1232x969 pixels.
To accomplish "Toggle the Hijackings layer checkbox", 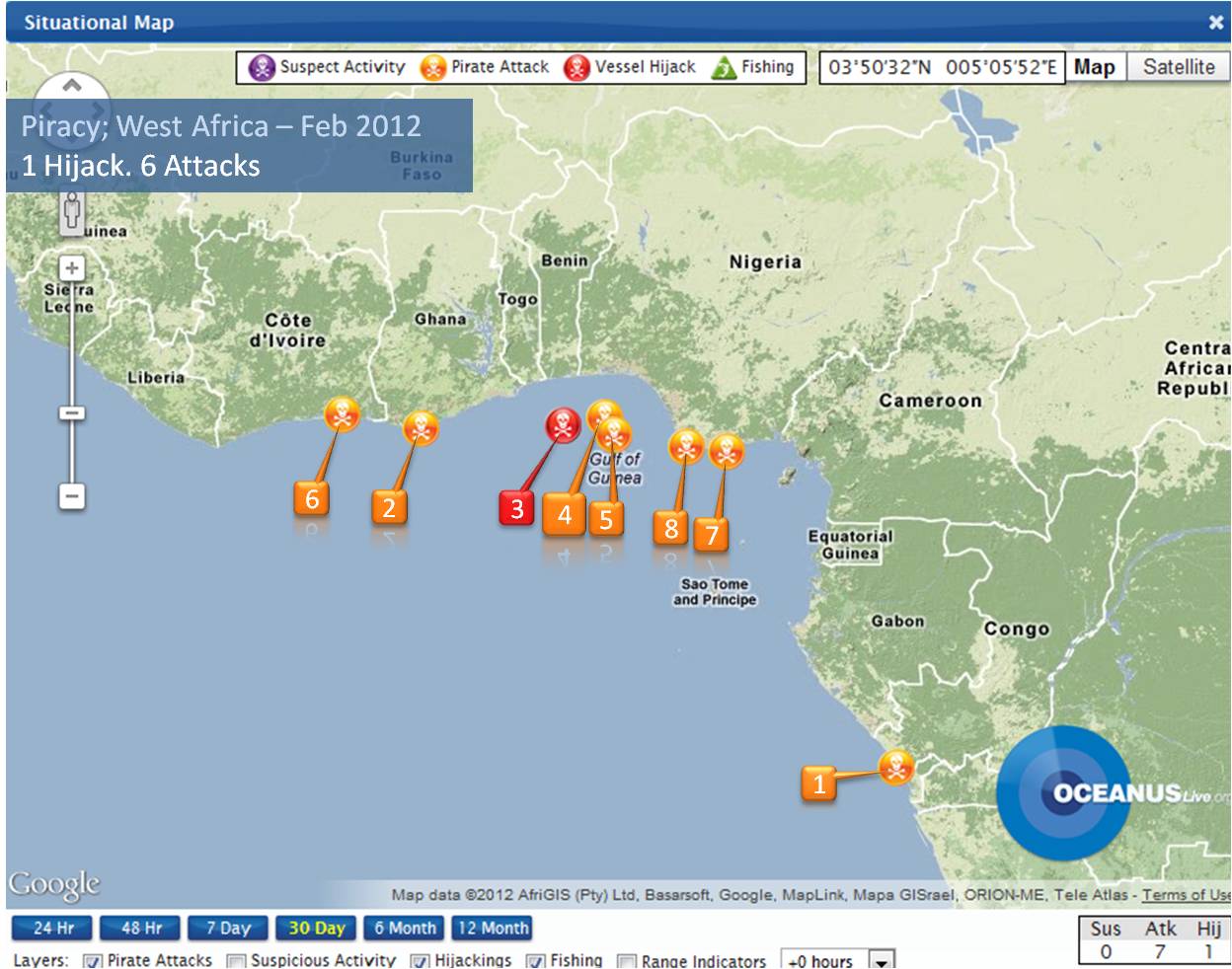I will point(420,961).
